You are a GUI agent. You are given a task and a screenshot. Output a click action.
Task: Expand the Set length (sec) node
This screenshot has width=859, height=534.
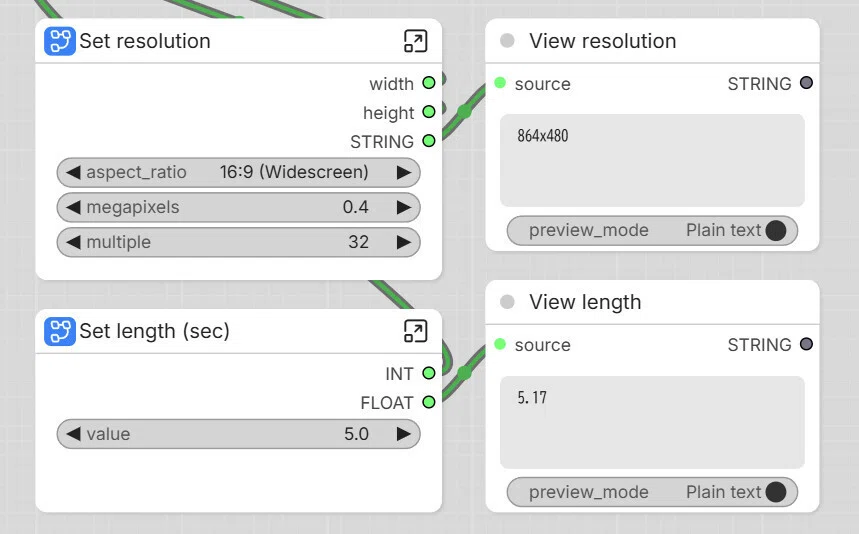(x=415, y=331)
